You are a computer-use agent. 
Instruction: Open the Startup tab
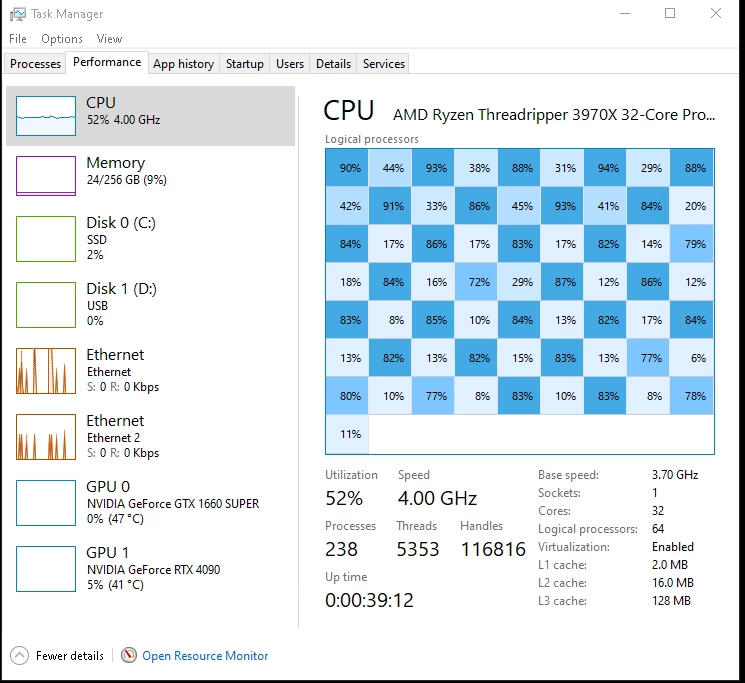click(x=245, y=64)
